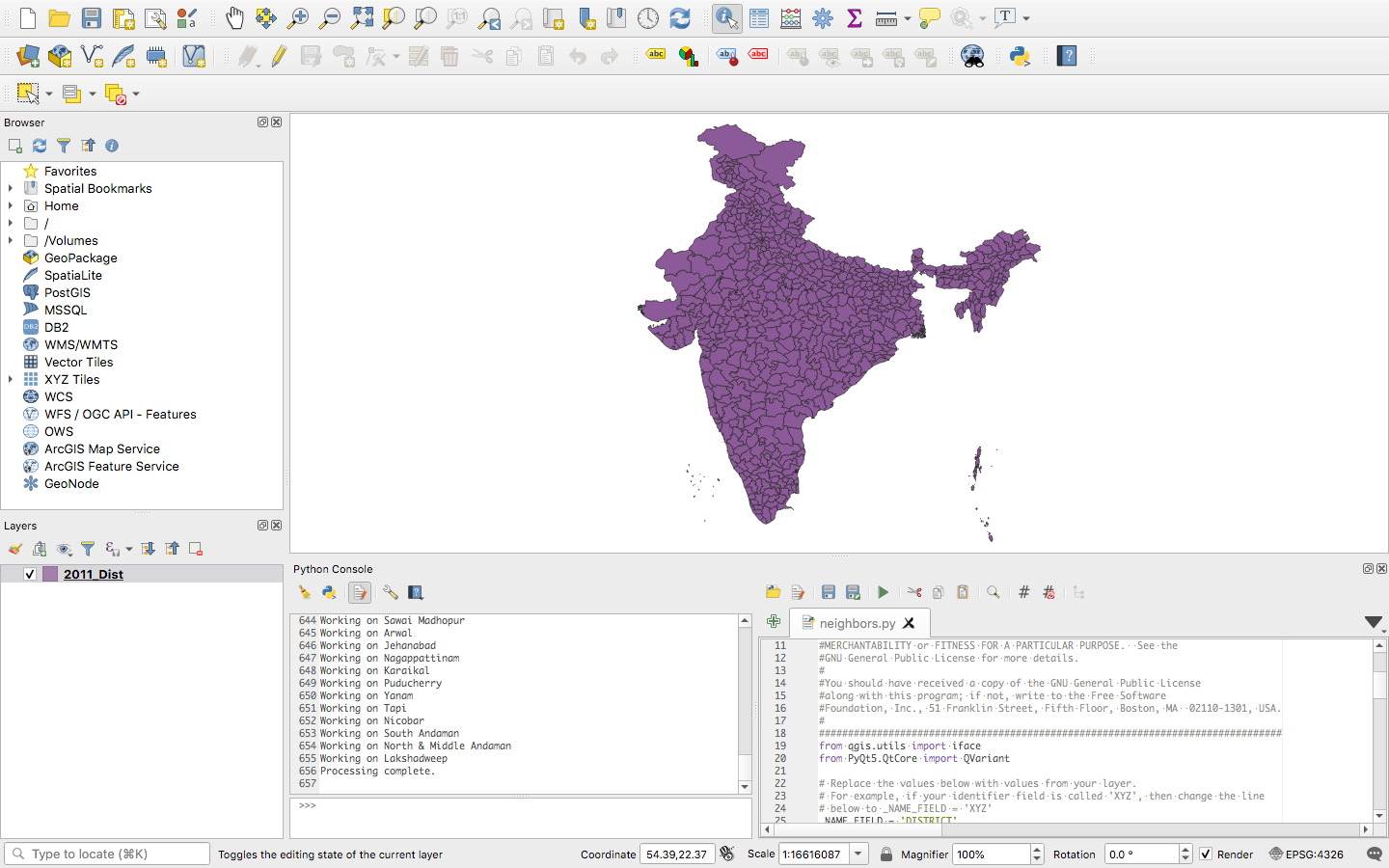Select ArcGIS Feature Service in the Browser

pos(112,466)
